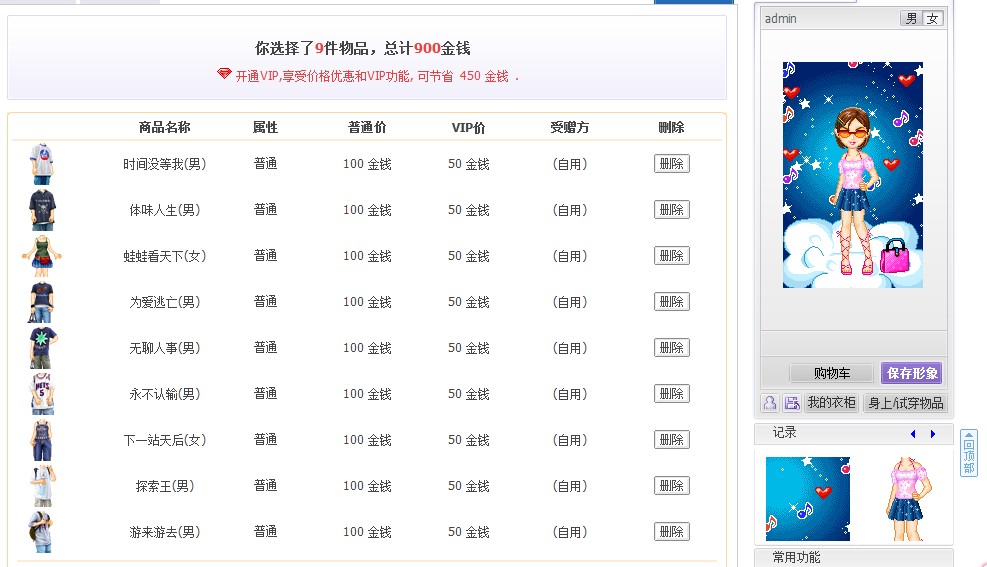The width and height of the screenshot is (987, 567).
Task: Switch avatar gender to 女
Action: pos(933,18)
